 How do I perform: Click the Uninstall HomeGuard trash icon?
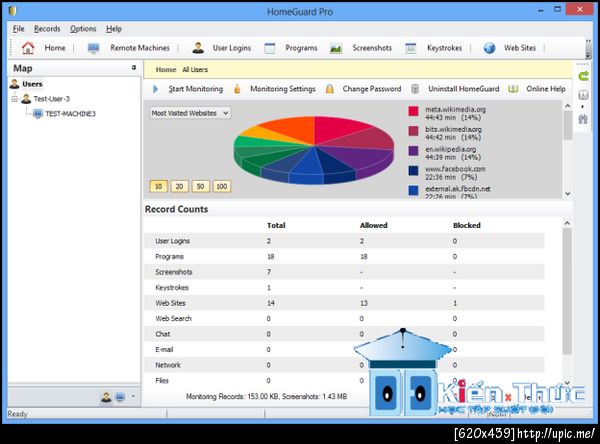click(415, 89)
